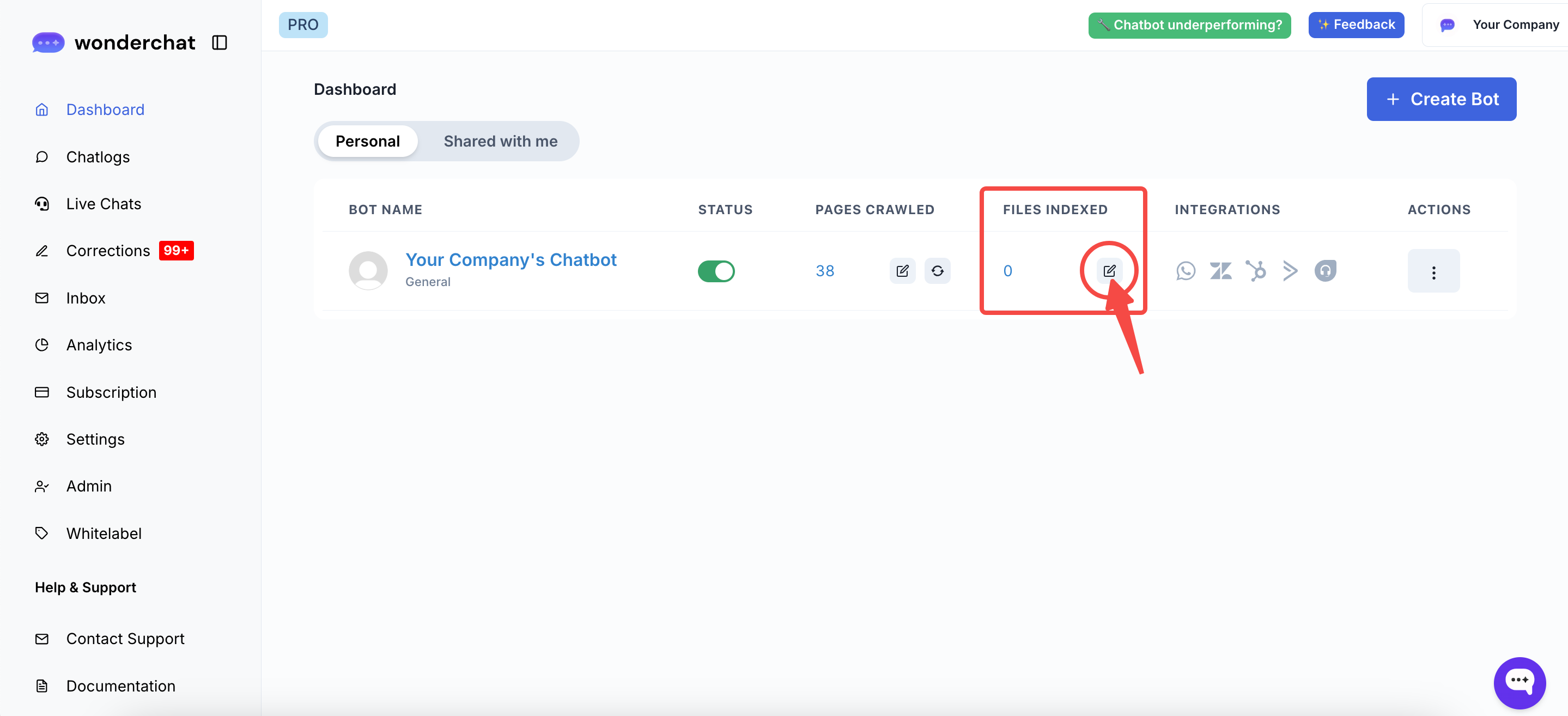
Task: Click the Freshdesk headset integration icon
Action: click(1325, 271)
